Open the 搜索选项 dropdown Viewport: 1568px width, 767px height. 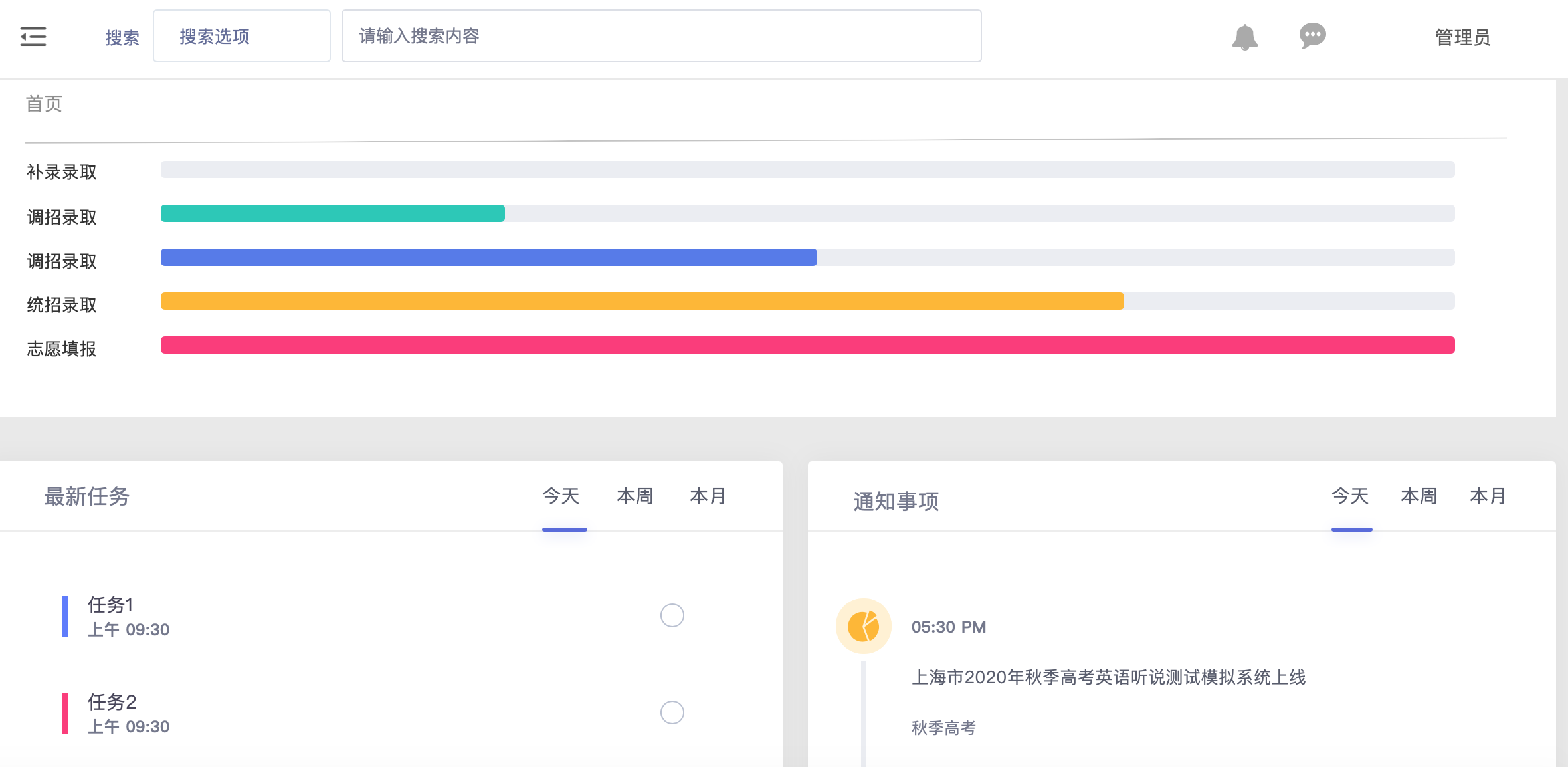(241, 37)
